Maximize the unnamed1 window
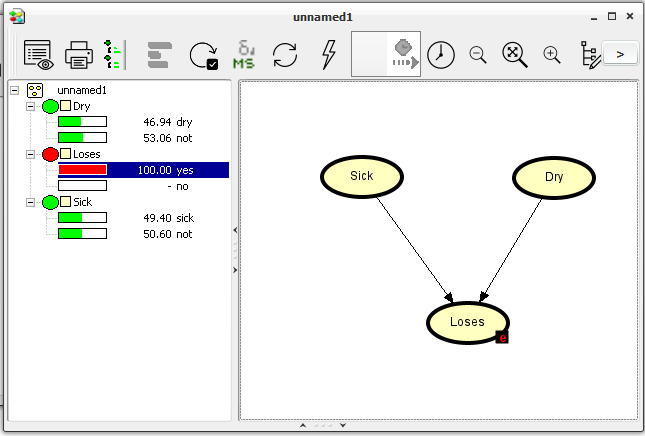 612,16
